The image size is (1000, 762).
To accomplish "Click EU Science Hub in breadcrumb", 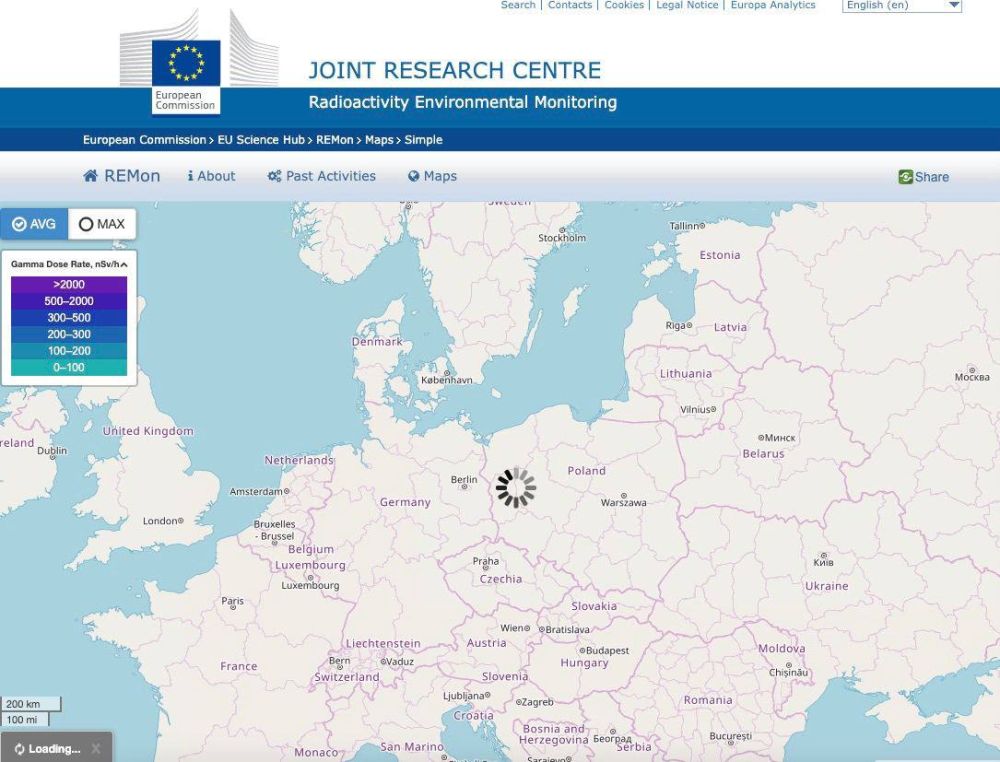I will pos(261,140).
